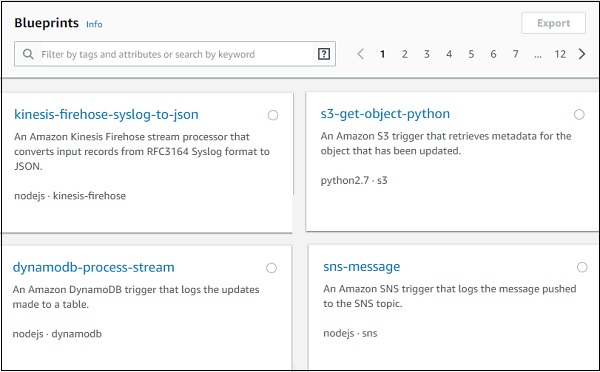Viewport: 600px width, 372px height.
Task: Open the Blueprints Info link
Action: (94, 24)
